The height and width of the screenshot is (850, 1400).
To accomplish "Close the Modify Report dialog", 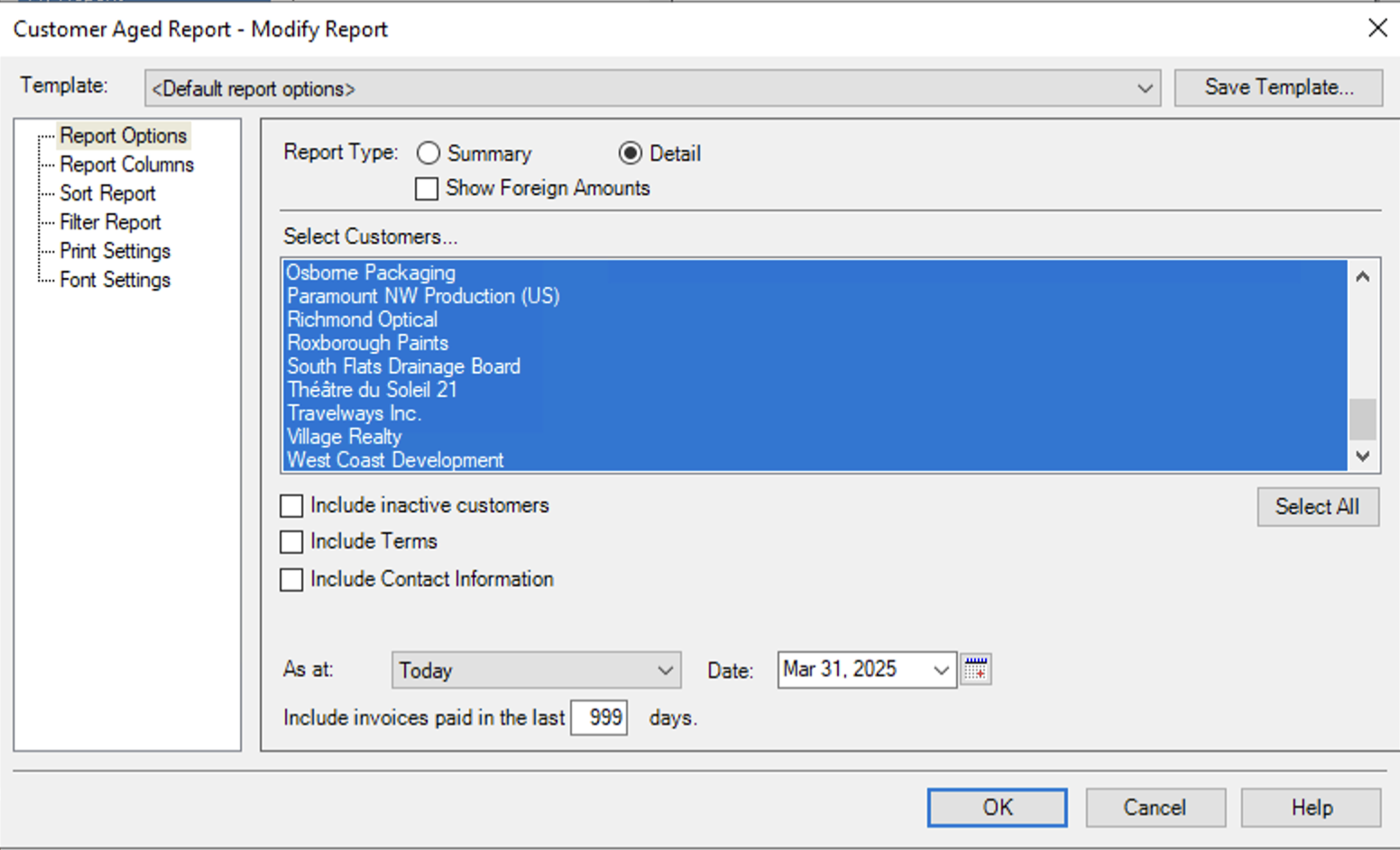I will pyautogui.click(x=1377, y=28).
